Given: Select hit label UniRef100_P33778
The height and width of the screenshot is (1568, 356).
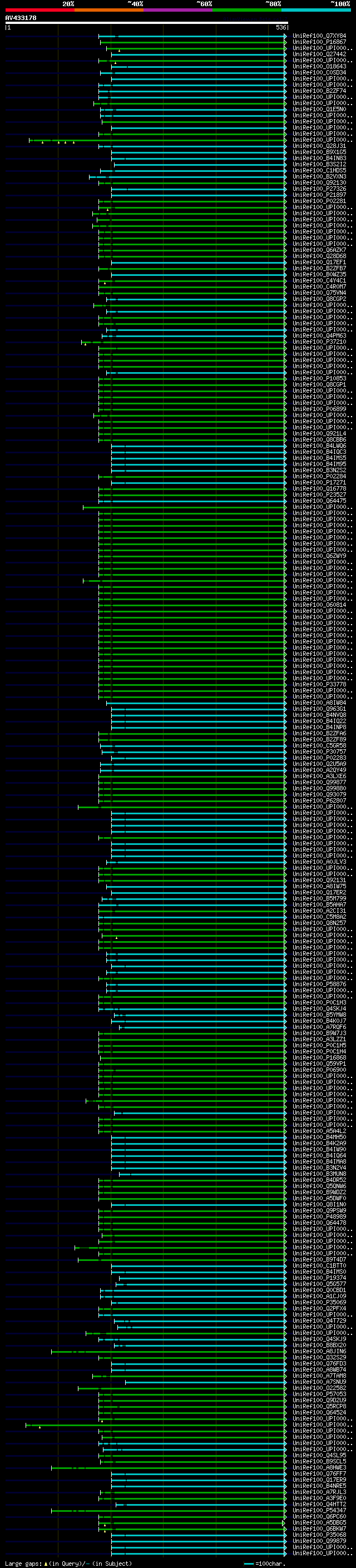Looking at the screenshot, I should (319, 685).
